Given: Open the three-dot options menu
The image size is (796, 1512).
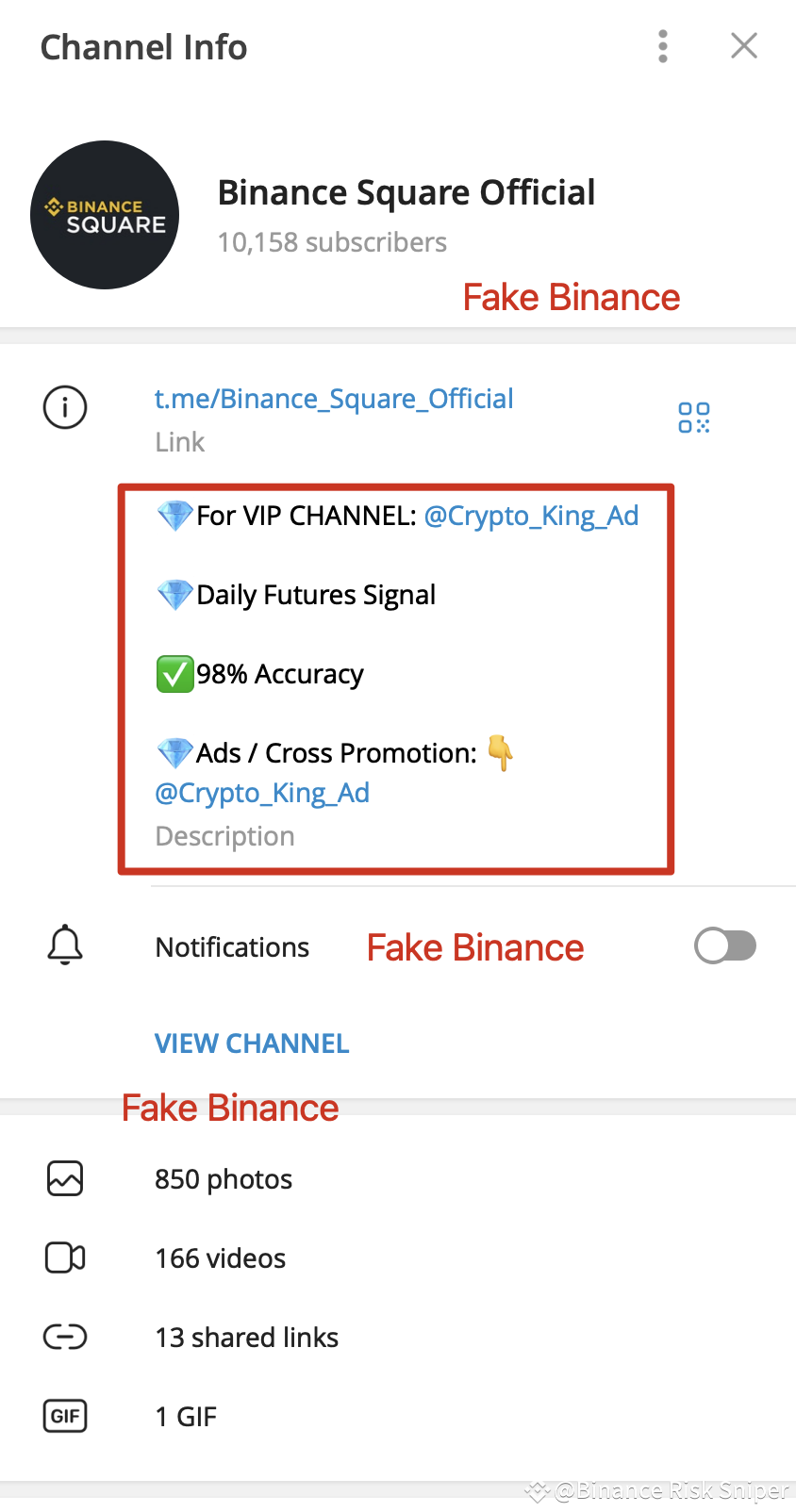Looking at the screenshot, I should [662, 45].
